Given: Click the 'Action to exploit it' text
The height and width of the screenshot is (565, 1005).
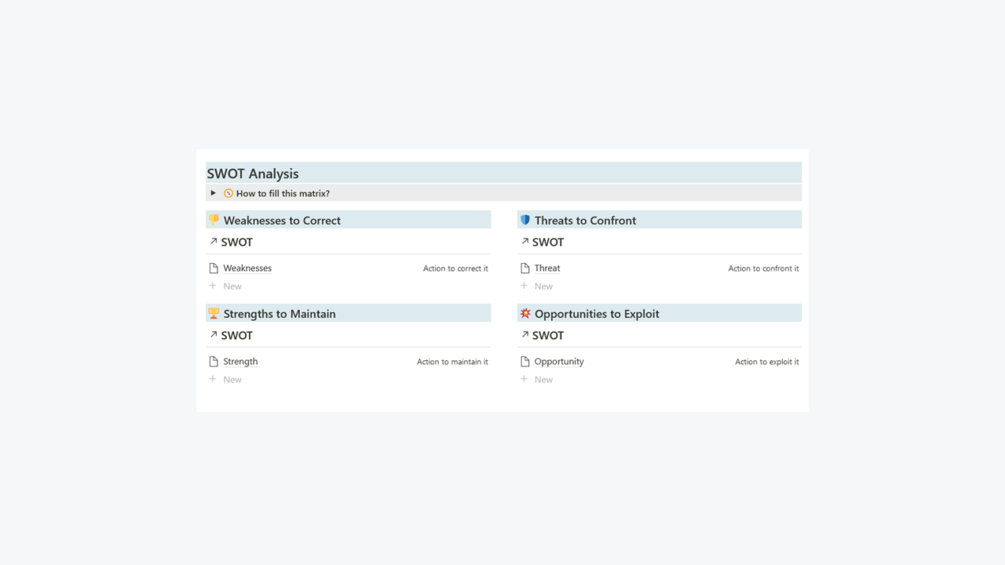Looking at the screenshot, I should tap(766, 362).
